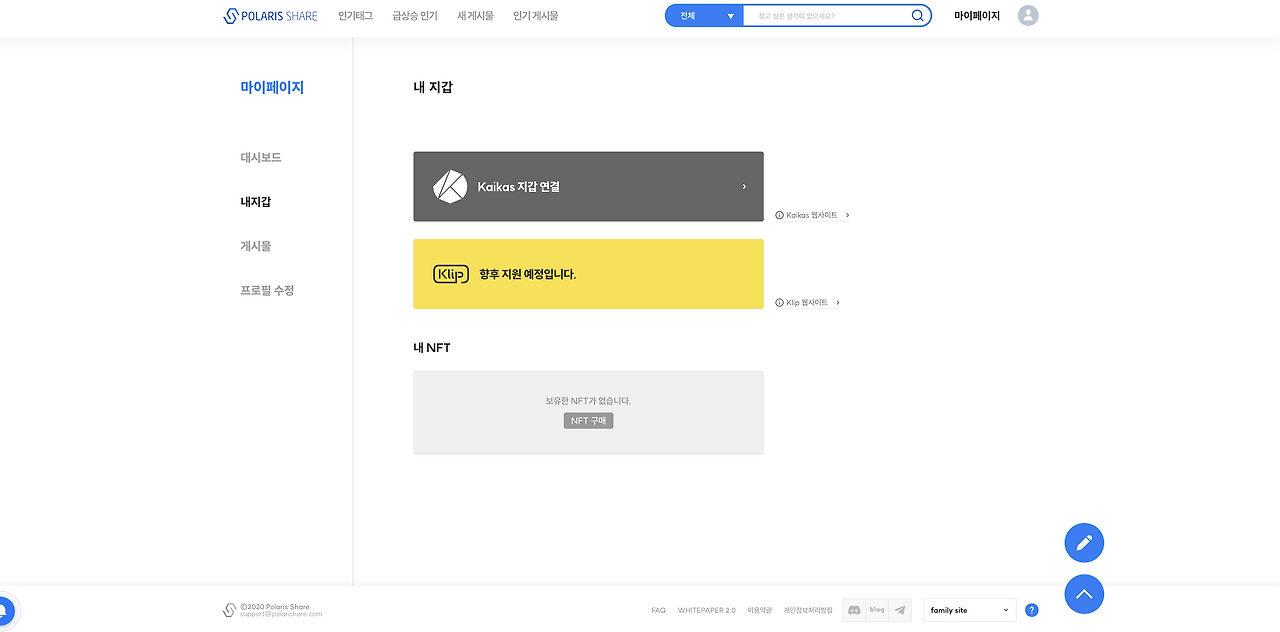Click the magnifier search icon

pos(918,16)
